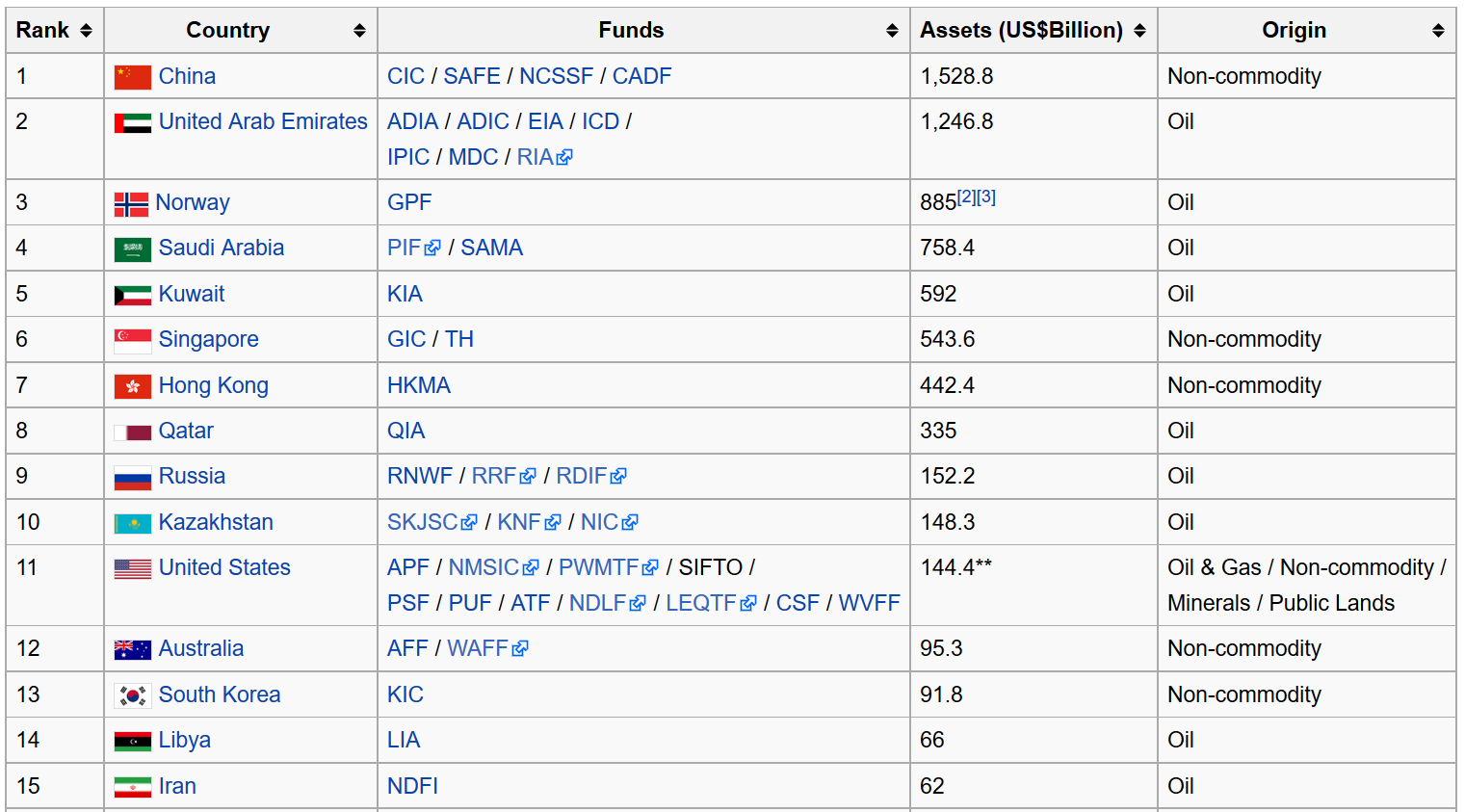Open the HKMA fund link
The height and width of the screenshot is (812, 1465).
[x=419, y=385]
